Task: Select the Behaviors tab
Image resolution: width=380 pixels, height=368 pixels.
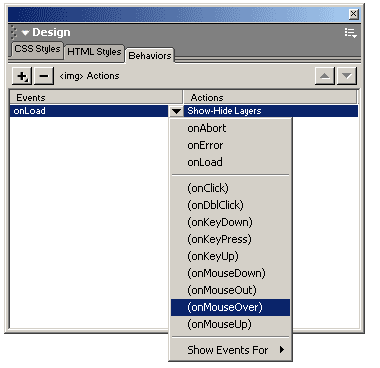Action: coord(150,55)
